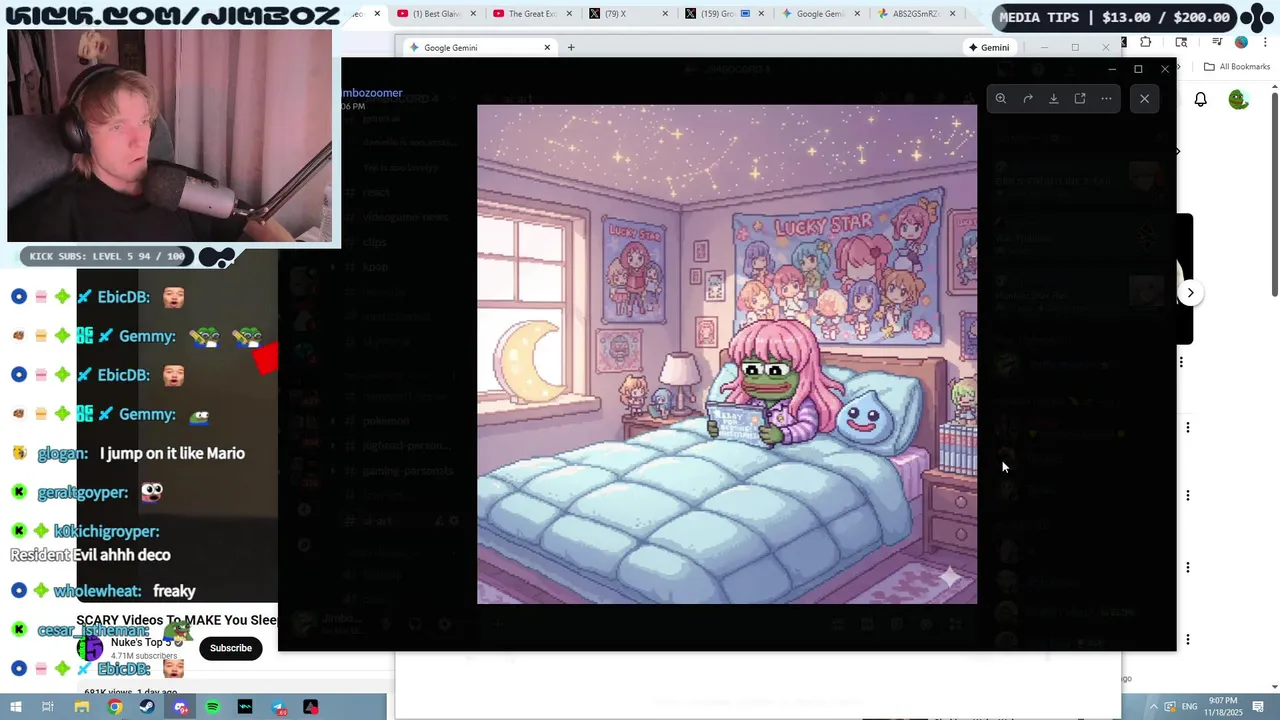Screen dimensions: 1280x720
Task: Click the next arrow chevron on right edge
Action: pos(1190,293)
